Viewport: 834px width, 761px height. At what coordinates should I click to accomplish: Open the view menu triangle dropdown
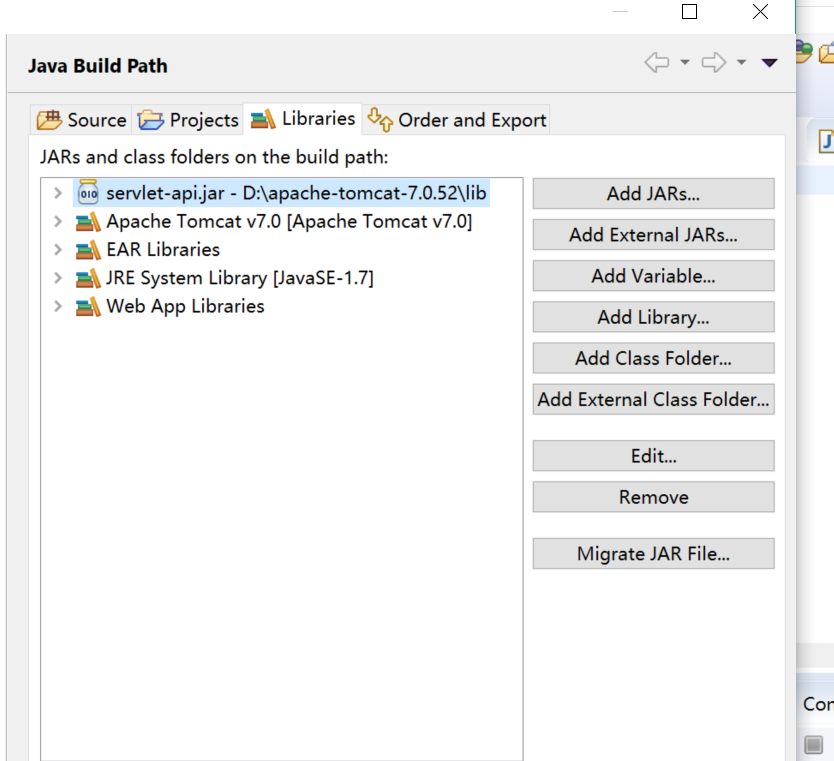(x=768, y=61)
